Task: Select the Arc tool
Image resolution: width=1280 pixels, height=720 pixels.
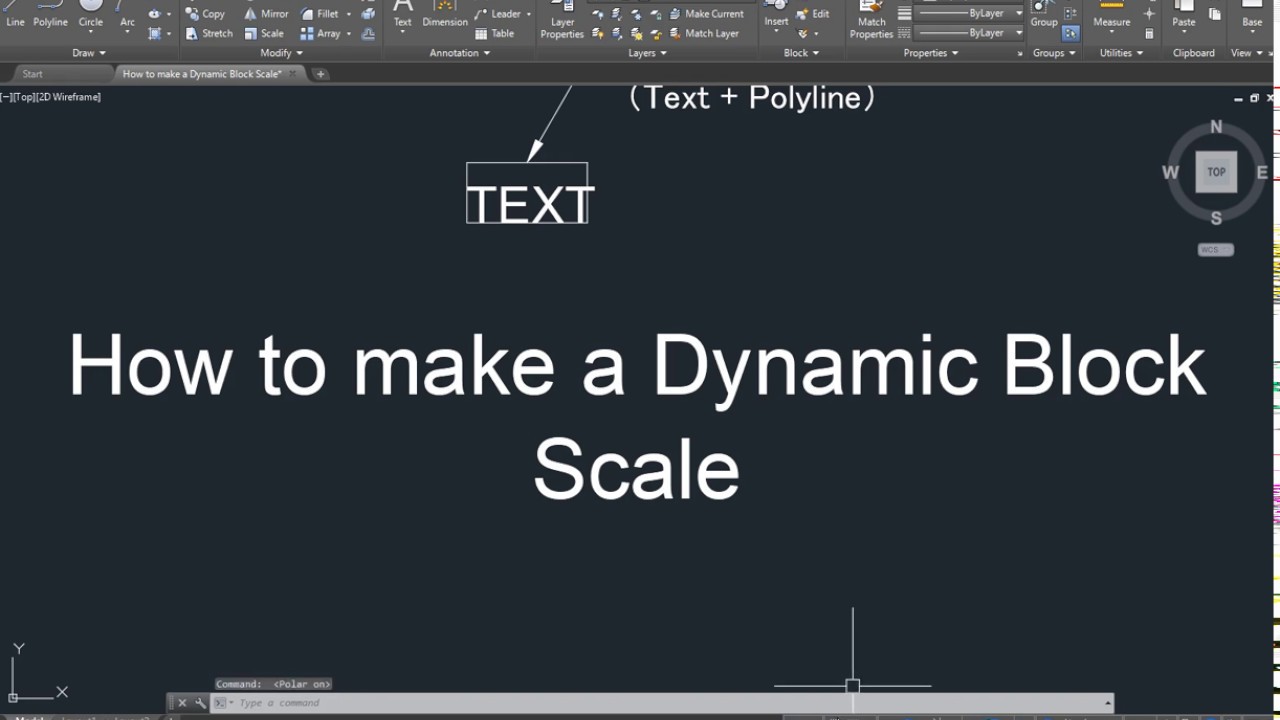Action: [127, 14]
